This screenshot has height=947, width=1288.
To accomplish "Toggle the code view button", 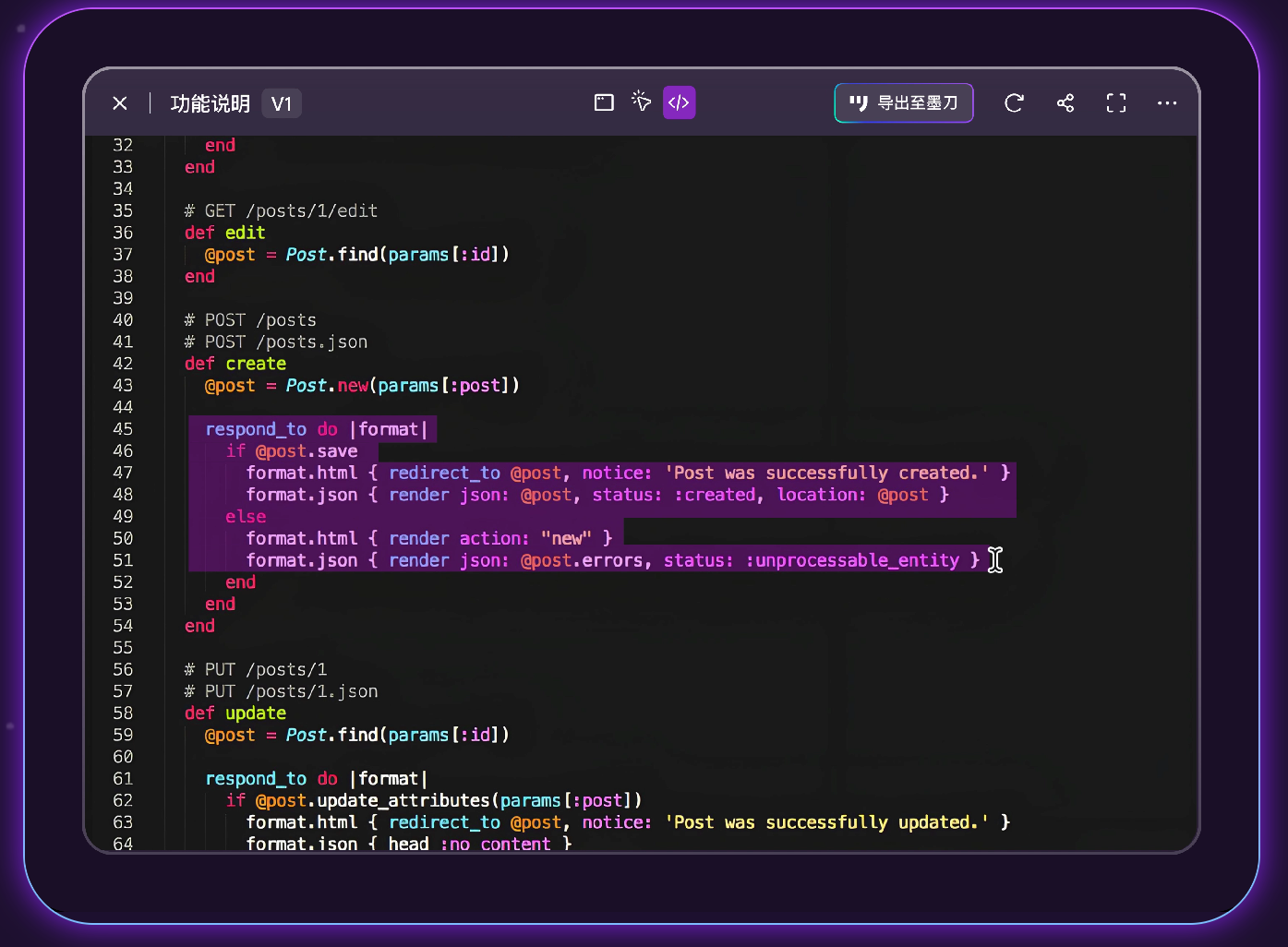I will pyautogui.click(x=679, y=102).
